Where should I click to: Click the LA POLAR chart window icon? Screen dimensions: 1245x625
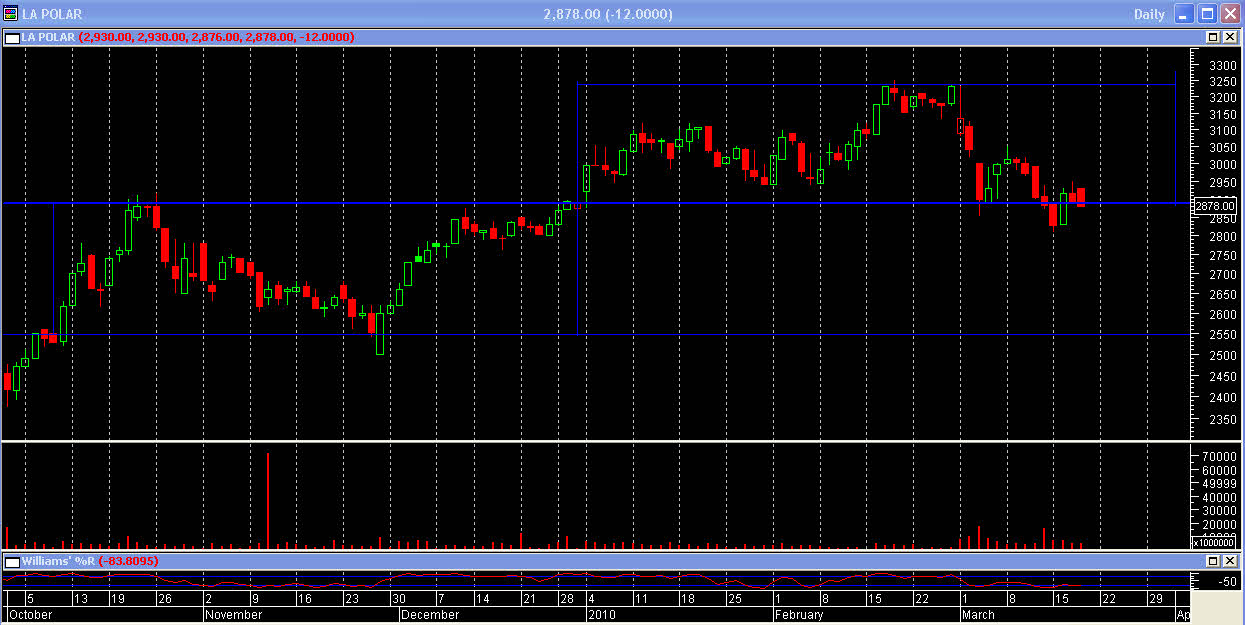pyautogui.click(x=11, y=14)
